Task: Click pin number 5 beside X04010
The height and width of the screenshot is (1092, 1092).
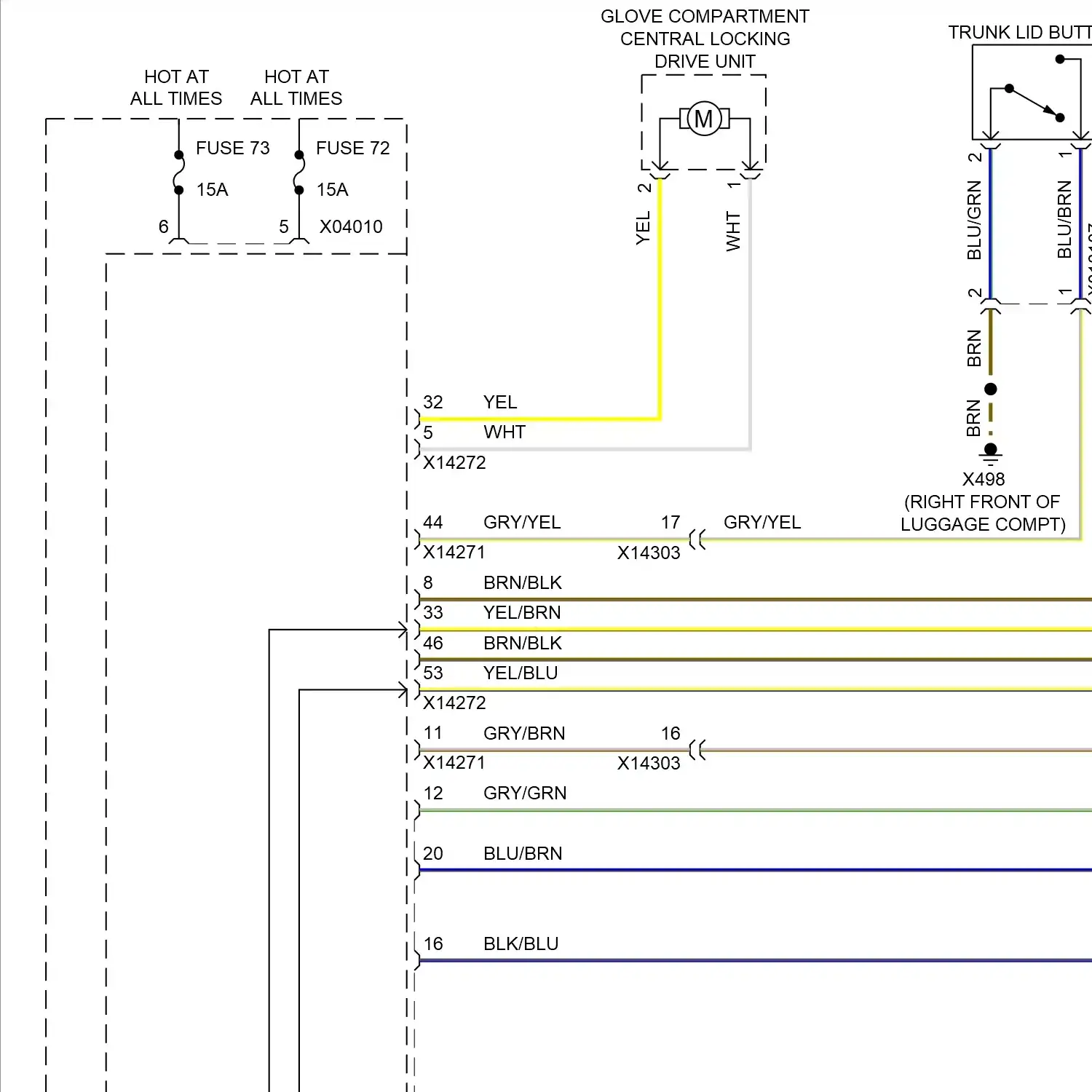Action: tap(284, 226)
